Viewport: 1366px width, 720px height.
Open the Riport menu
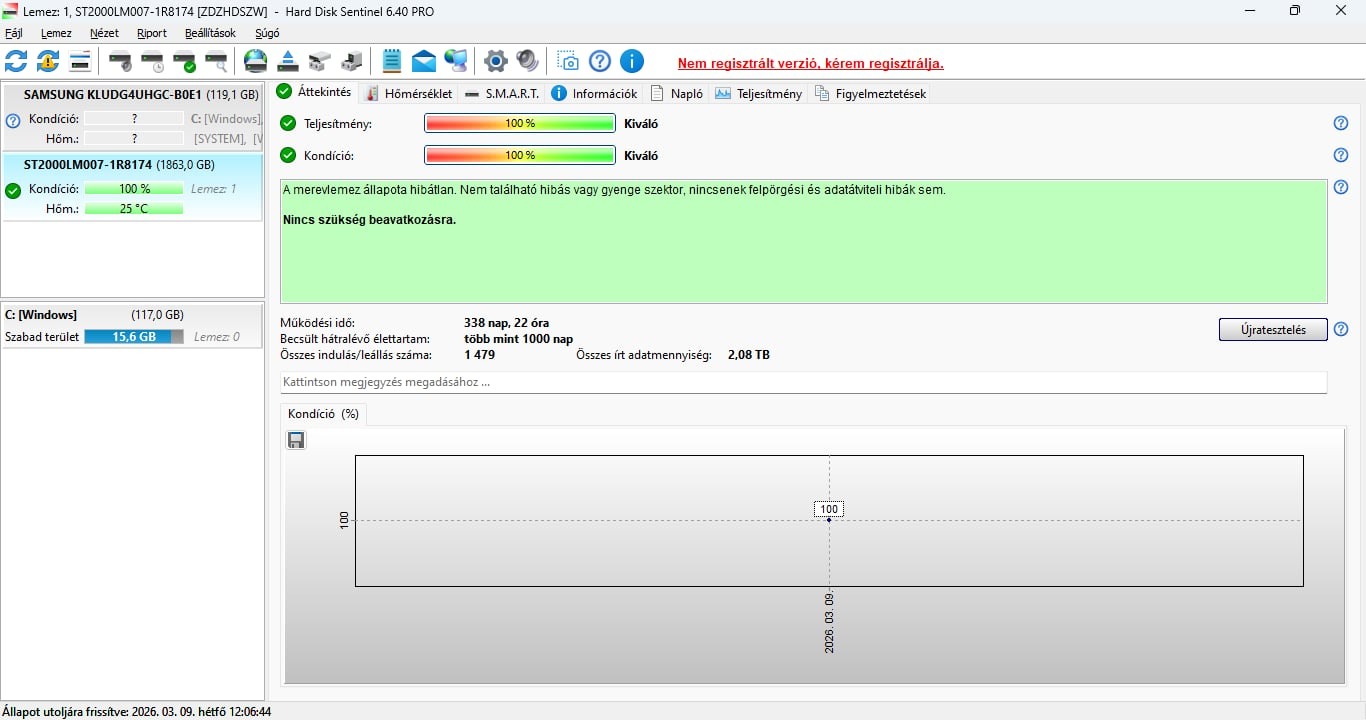(x=152, y=33)
